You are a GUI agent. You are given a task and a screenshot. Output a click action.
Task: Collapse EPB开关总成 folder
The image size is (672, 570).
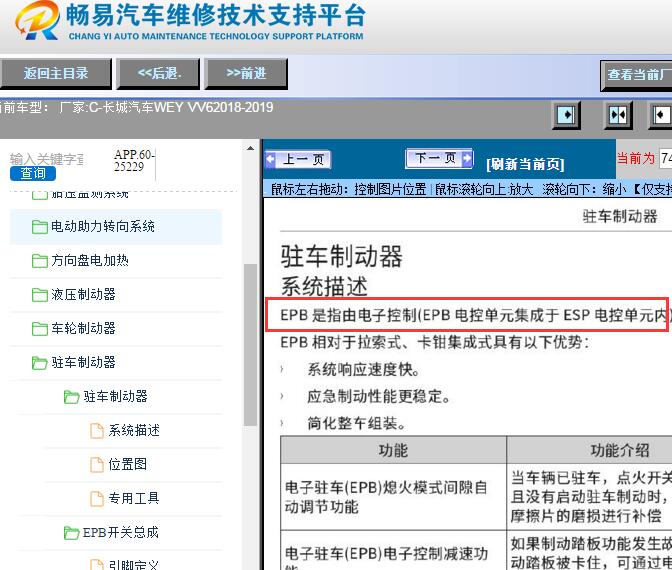point(120,532)
